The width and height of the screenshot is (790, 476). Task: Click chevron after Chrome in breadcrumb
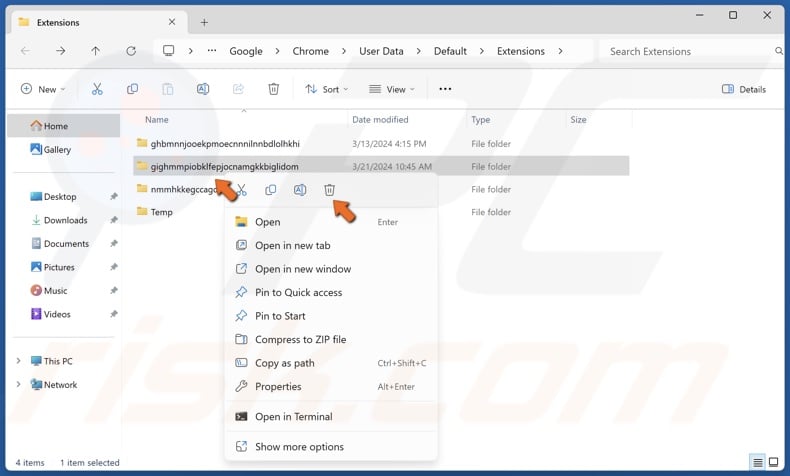tap(344, 51)
